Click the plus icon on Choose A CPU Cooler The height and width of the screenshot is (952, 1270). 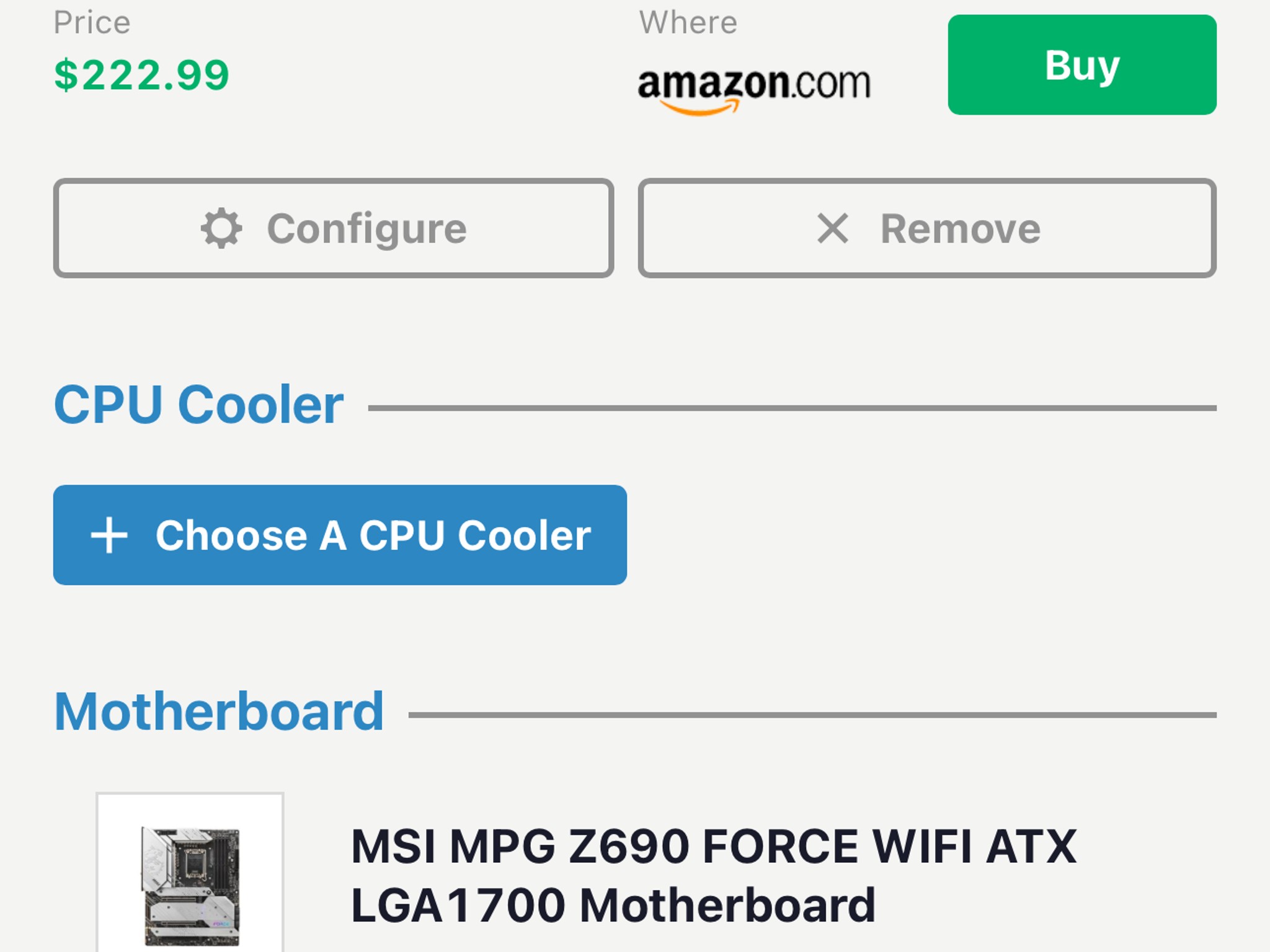pyautogui.click(x=109, y=534)
